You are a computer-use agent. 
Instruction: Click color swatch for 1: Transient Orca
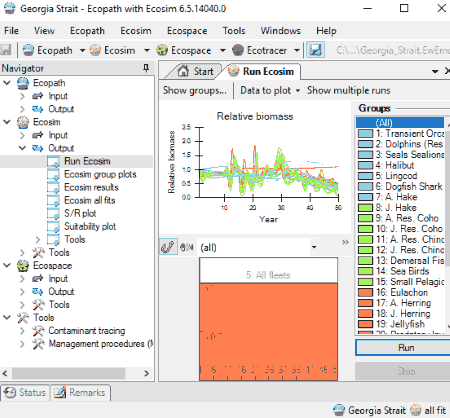(365, 134)
